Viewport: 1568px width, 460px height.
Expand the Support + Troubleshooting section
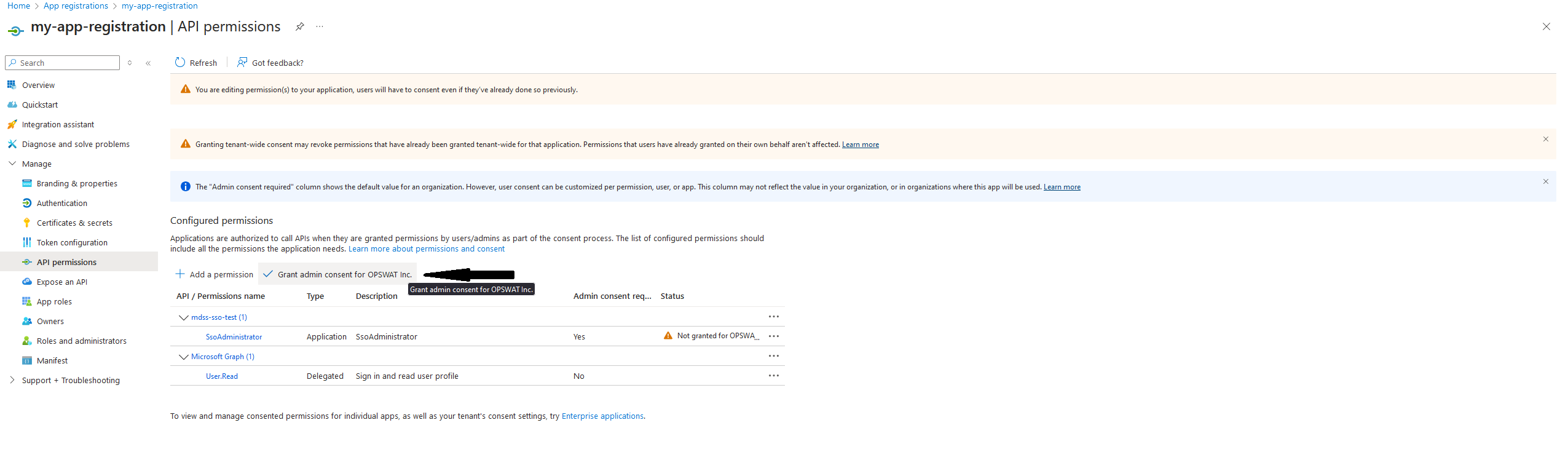12,380
